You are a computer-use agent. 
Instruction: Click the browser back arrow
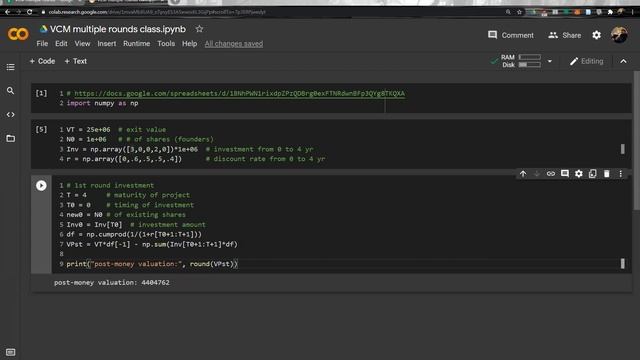(7, 12)
